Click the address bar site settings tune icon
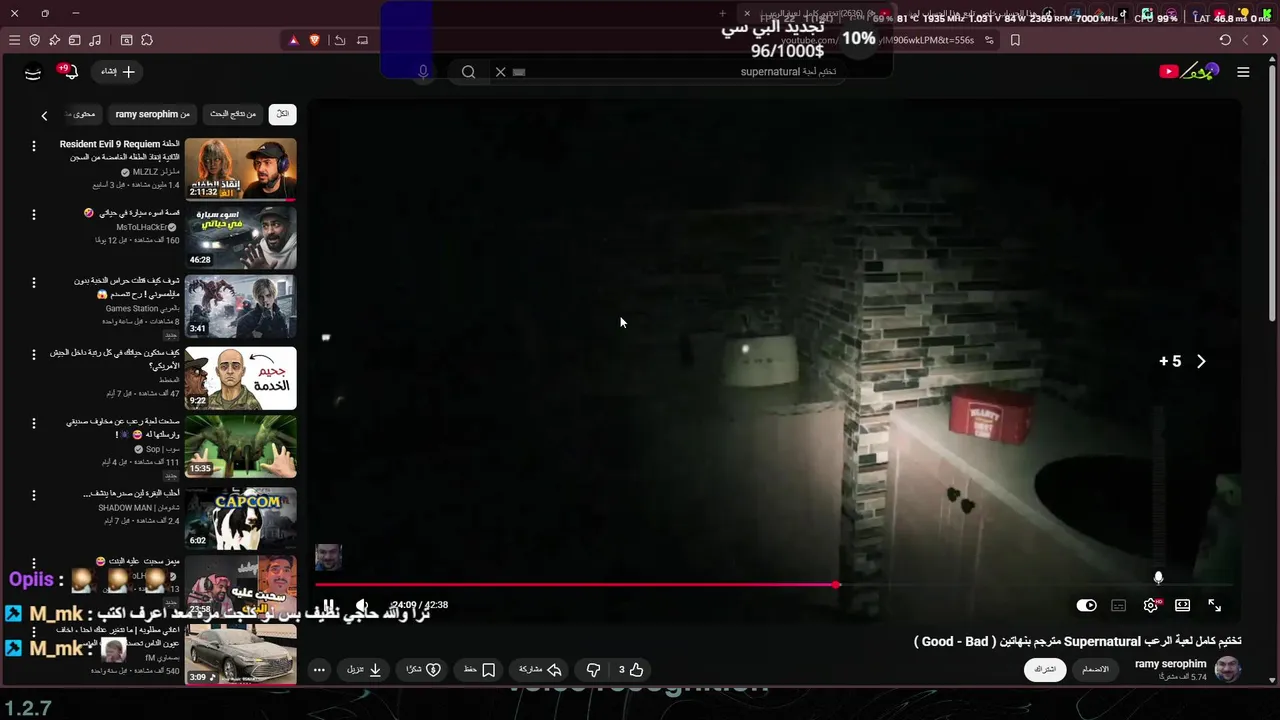Viewport: 1280px width, 720px height. pyautogui.click(x=989, y=40)
